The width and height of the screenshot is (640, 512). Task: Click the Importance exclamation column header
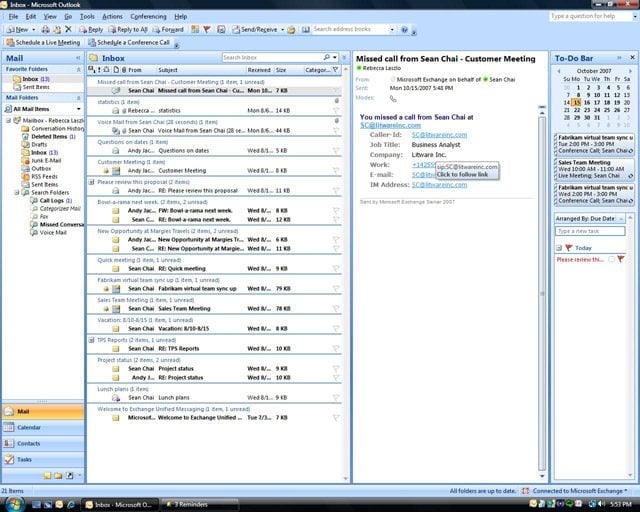pos(99,70)
